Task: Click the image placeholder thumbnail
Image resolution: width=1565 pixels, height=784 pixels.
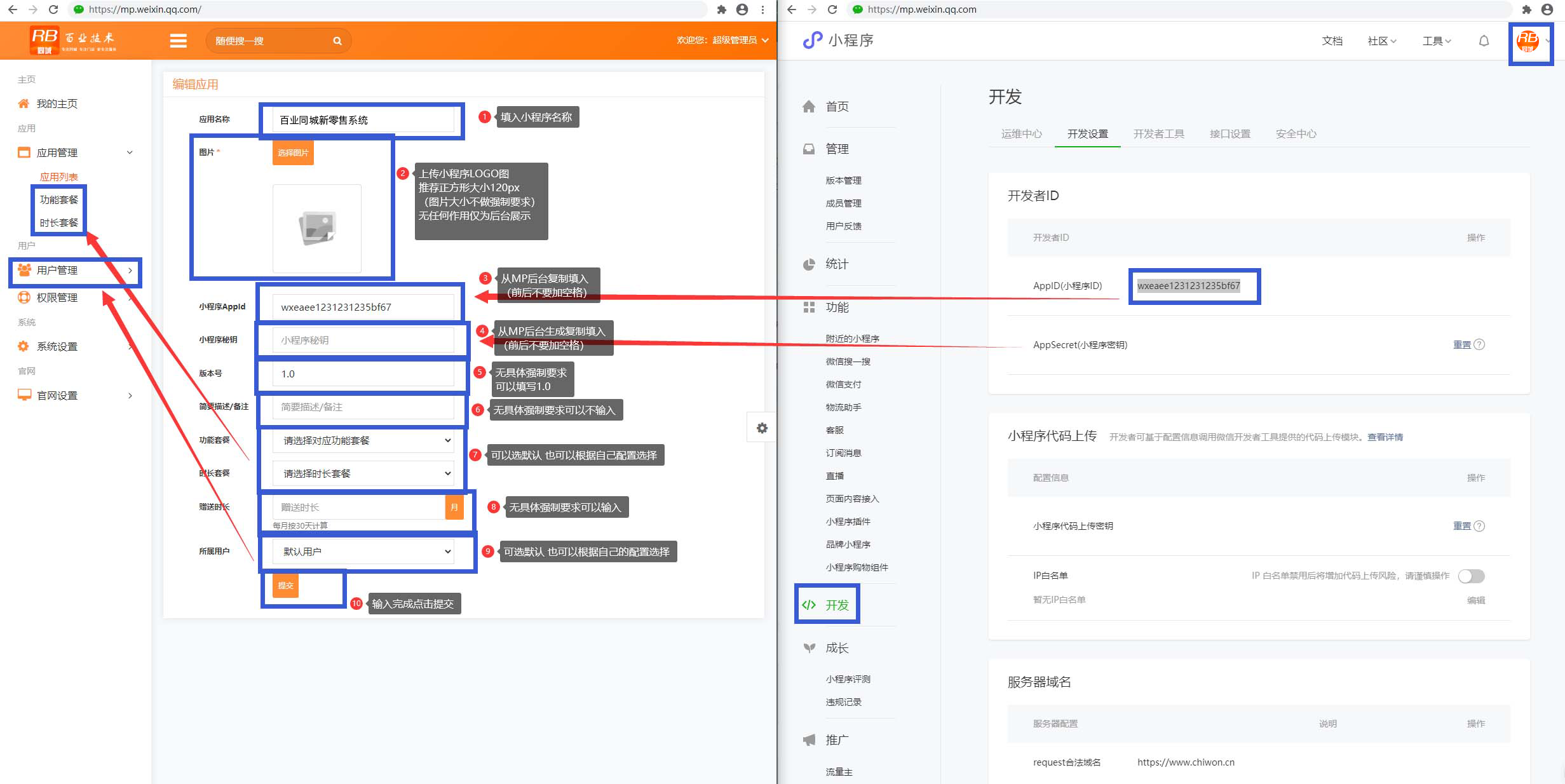Action: click(x=317, y=228)
